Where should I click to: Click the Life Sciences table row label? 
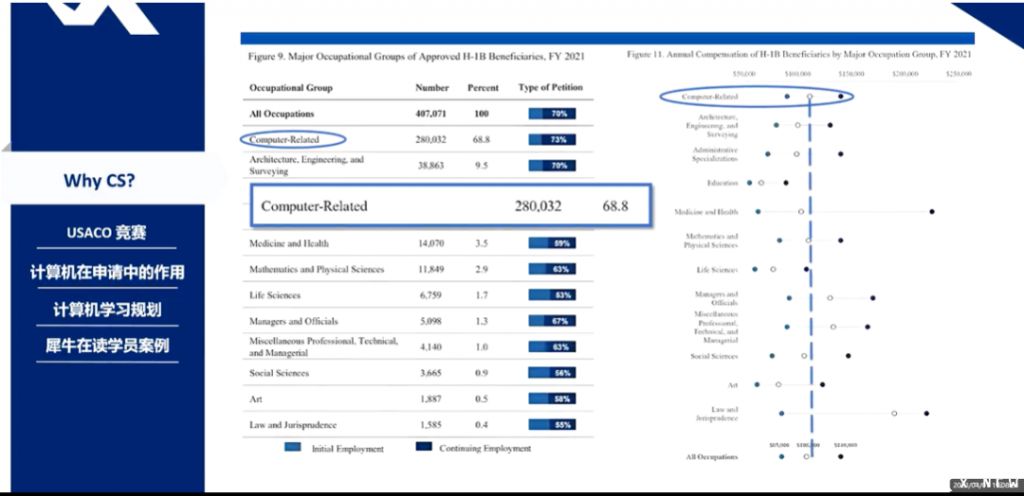coord(278,295)
